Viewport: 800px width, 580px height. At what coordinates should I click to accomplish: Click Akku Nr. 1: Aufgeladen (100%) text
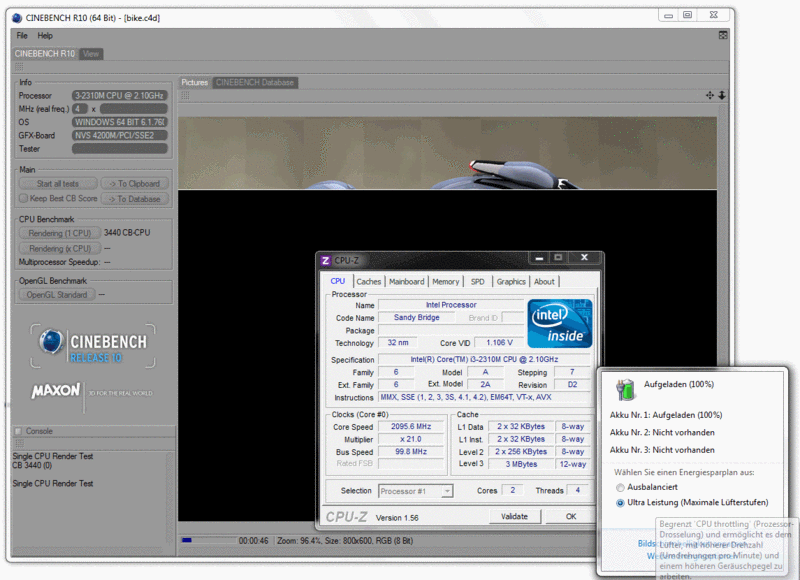(x=666, y=415)
